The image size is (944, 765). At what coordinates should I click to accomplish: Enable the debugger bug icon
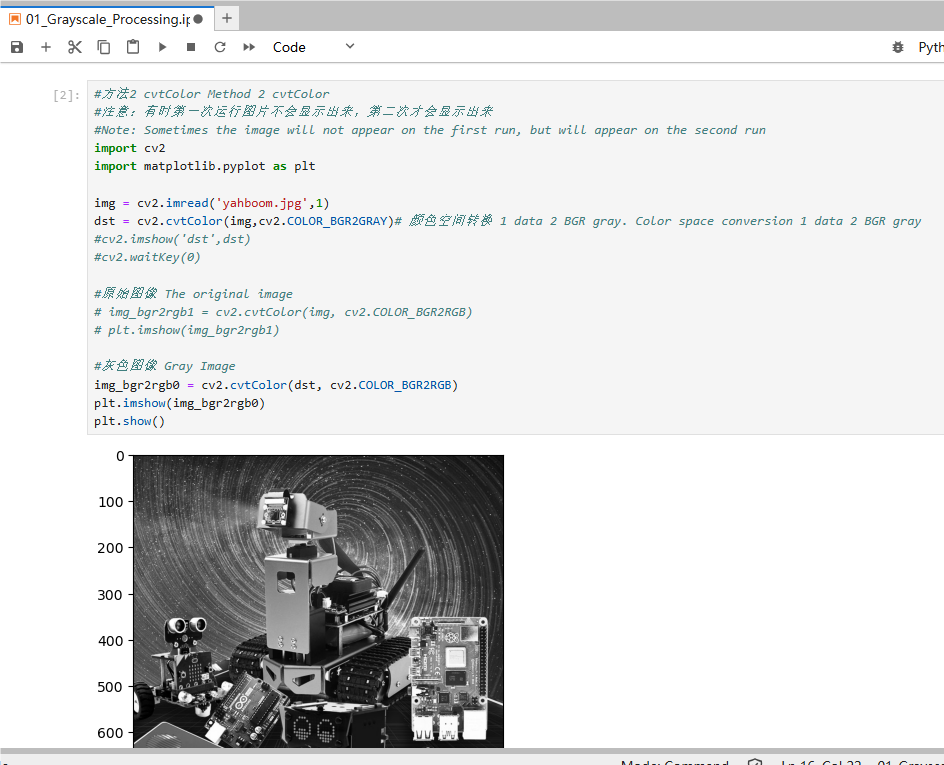[898, 47]
